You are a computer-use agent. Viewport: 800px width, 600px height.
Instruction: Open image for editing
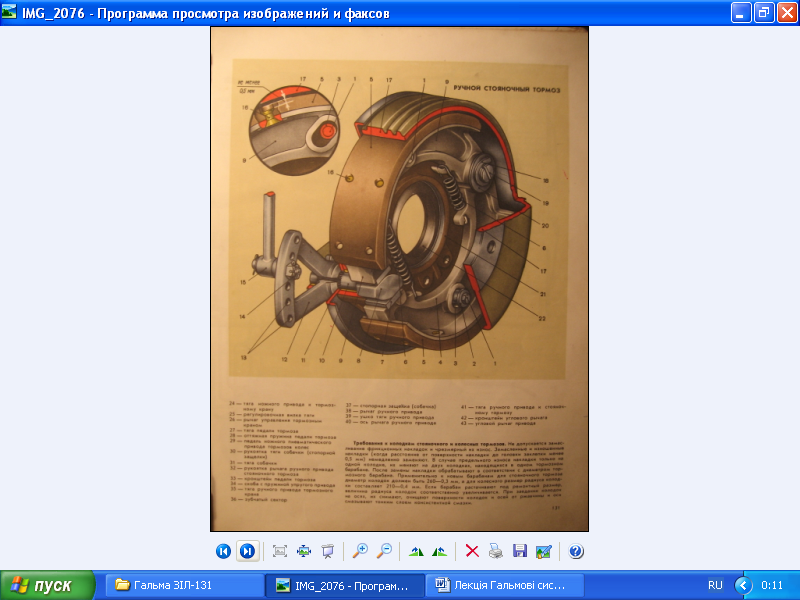click(x=544, y=551)
